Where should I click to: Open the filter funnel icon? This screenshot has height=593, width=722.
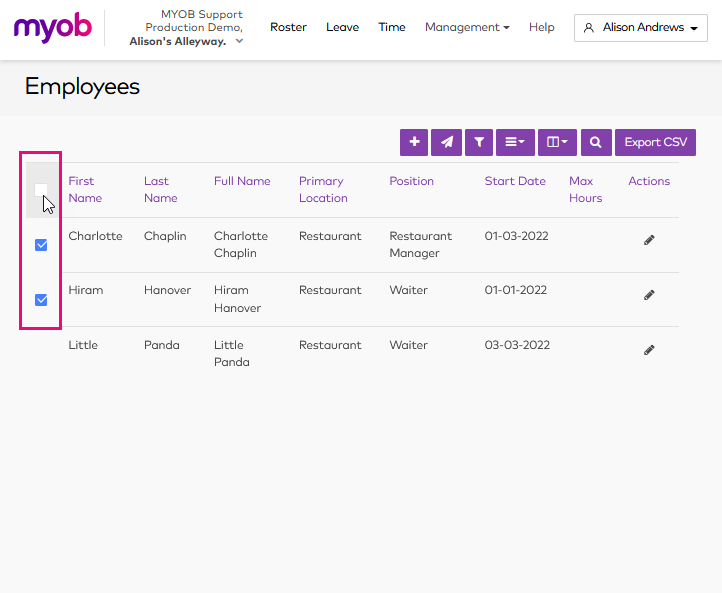pyautogui.click(x=478, y=143)
